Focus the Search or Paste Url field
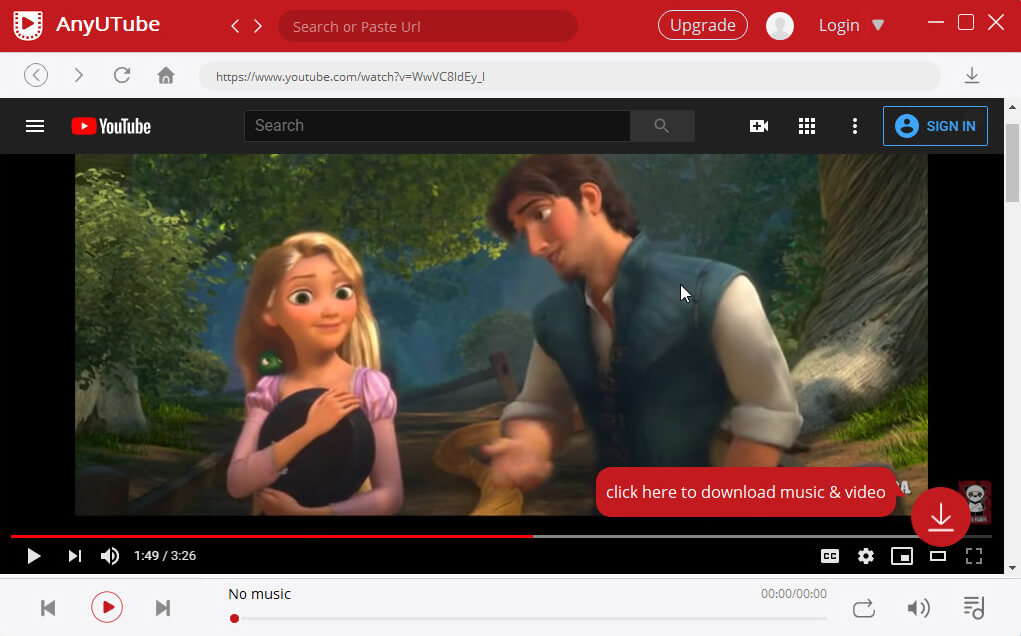 [x=428, y=26]
